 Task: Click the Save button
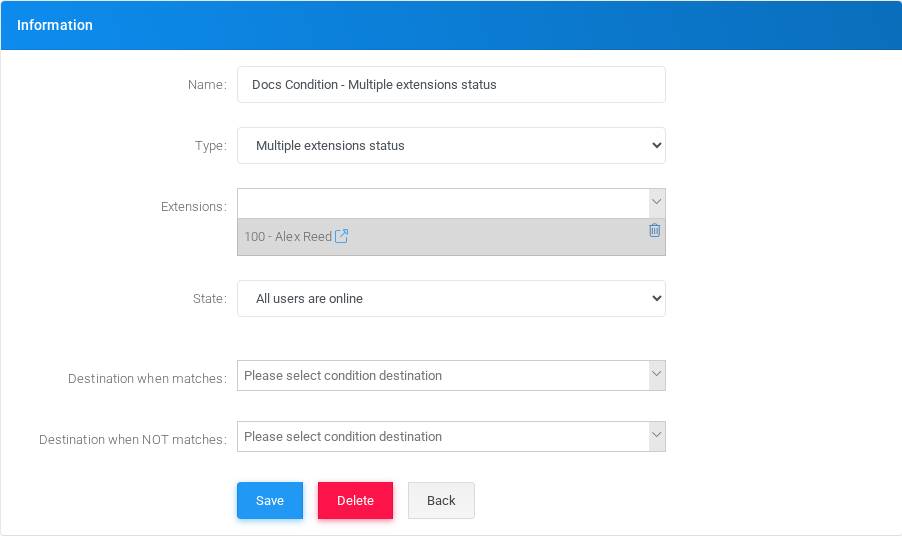(270, 500)
